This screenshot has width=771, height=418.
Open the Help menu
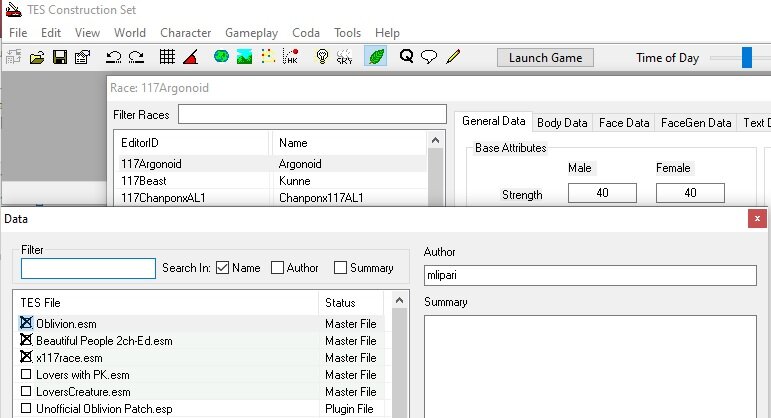click(x=387, y=33)
